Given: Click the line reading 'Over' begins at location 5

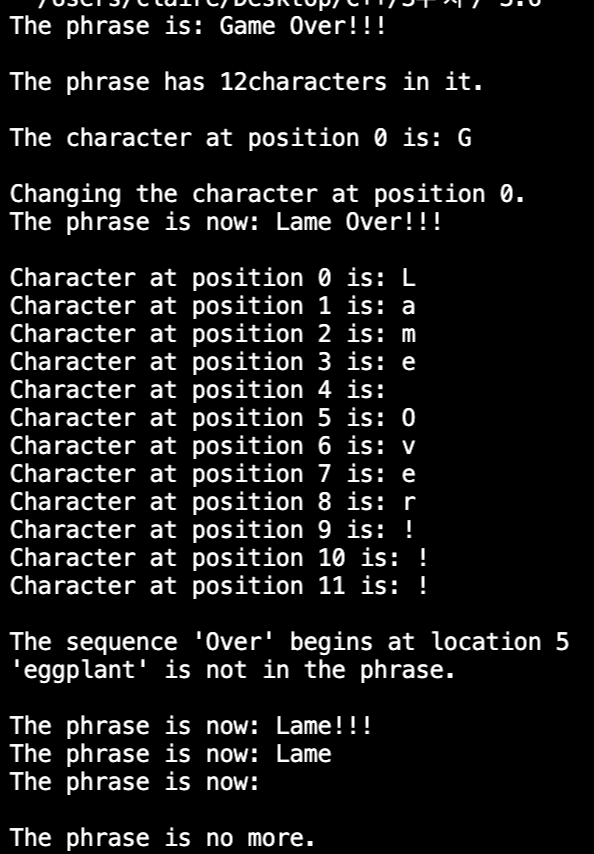Looking at the screenshot, I should 289,642.
